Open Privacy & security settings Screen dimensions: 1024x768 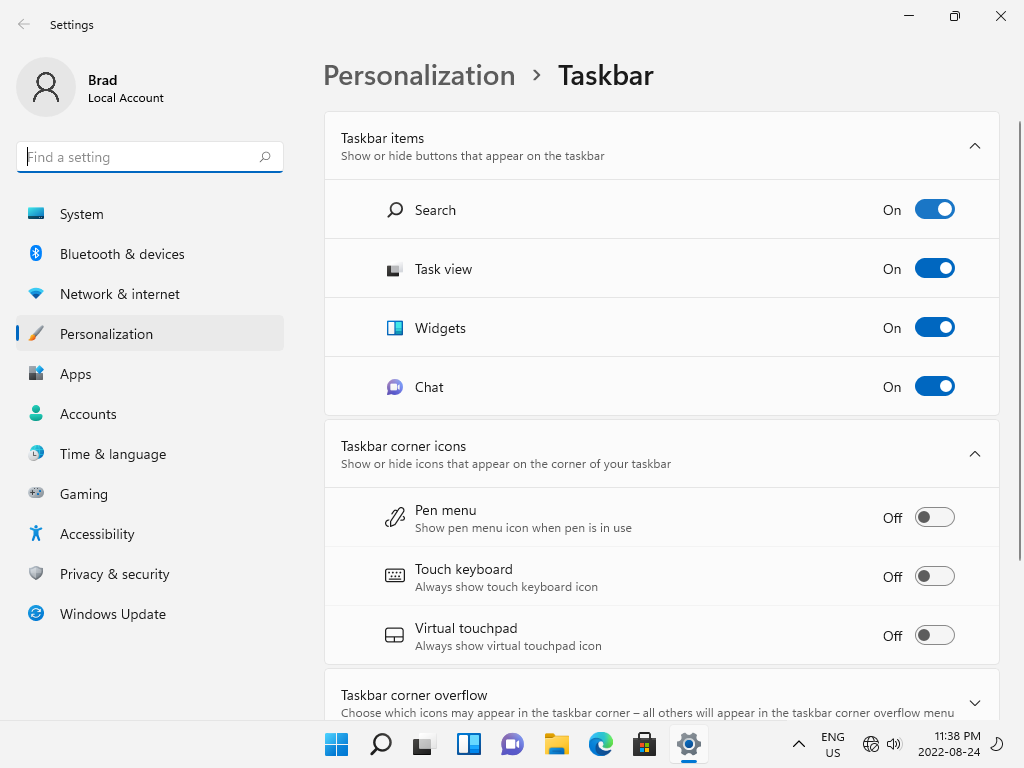click(x=150, y=573)
